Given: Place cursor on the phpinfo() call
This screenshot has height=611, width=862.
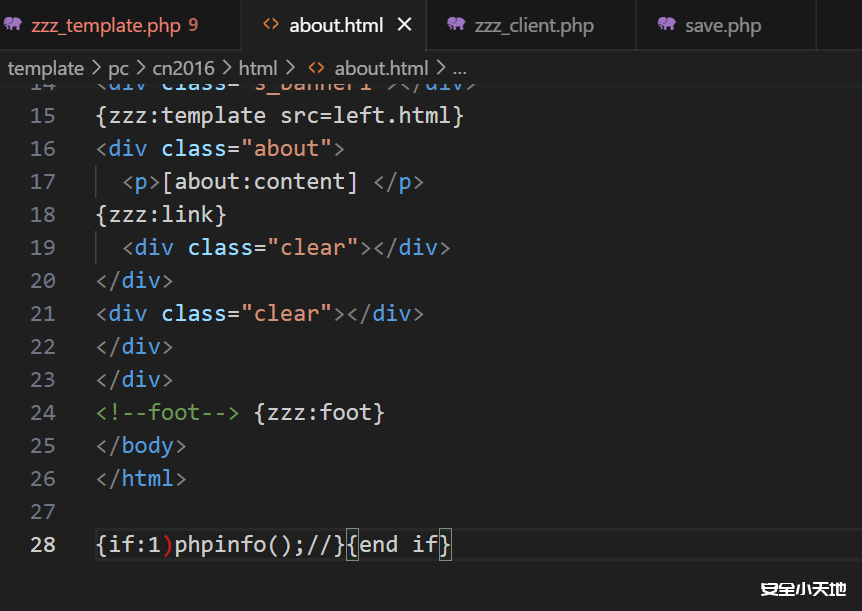Looking at the screenshot, I should point(230,544).
